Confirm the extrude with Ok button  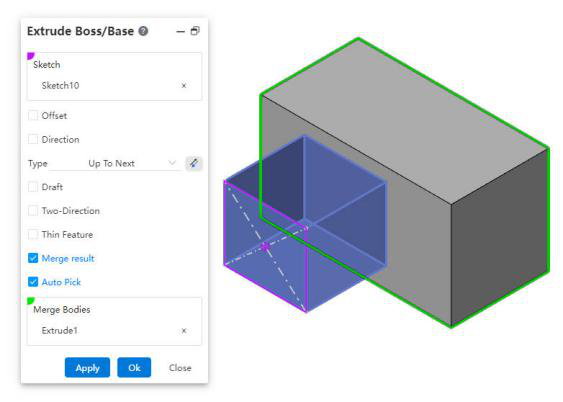pos(134,368)
